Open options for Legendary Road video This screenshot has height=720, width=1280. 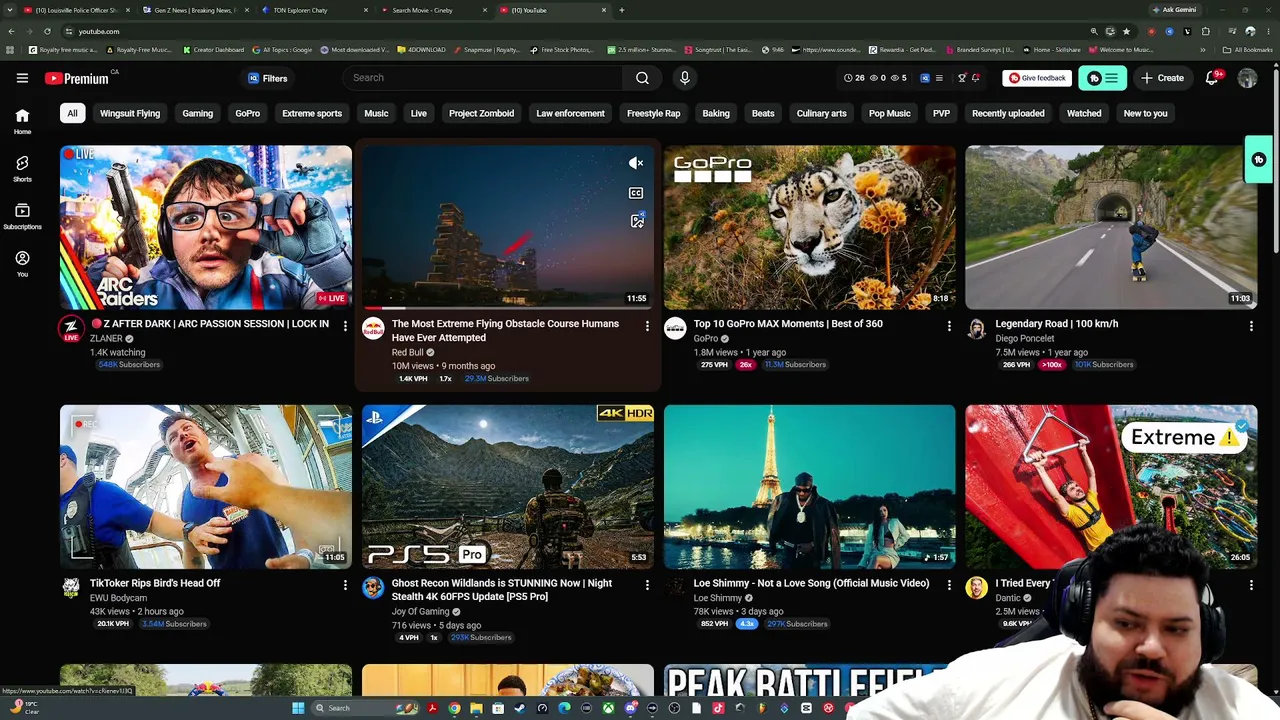[1251, 326]
